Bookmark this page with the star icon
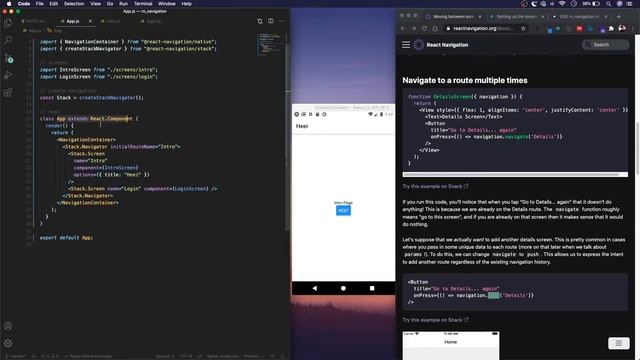This screenshot has width=640, height=360. pyautogui.click(x=523, y=29)
